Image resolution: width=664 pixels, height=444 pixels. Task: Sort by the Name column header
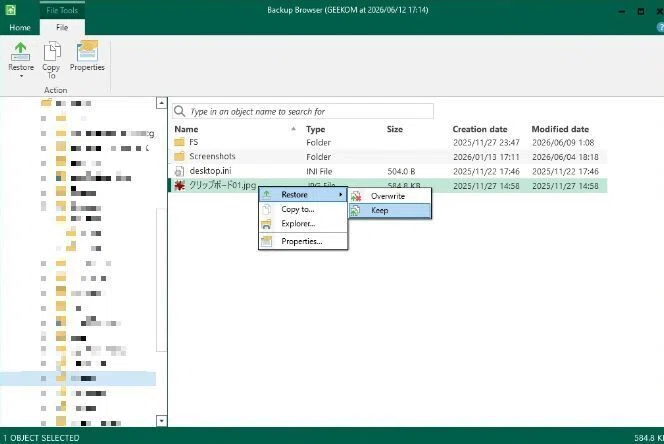tap(186, 129)
